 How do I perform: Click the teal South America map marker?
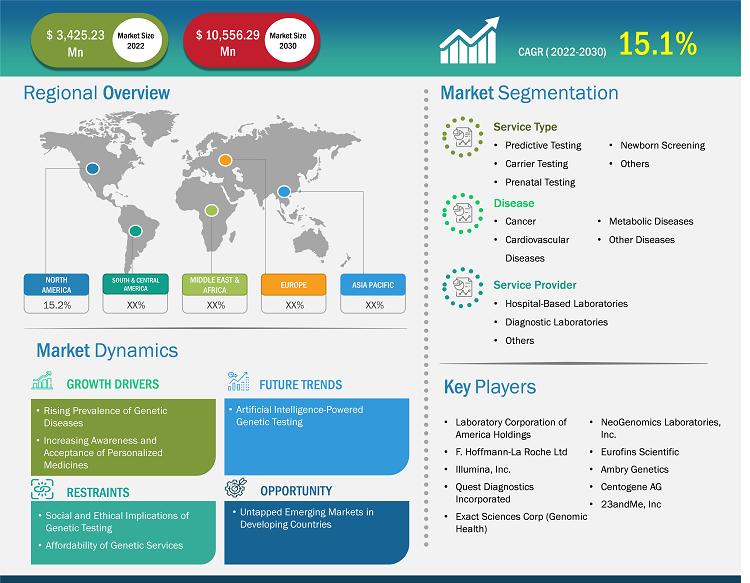[135, 231]
